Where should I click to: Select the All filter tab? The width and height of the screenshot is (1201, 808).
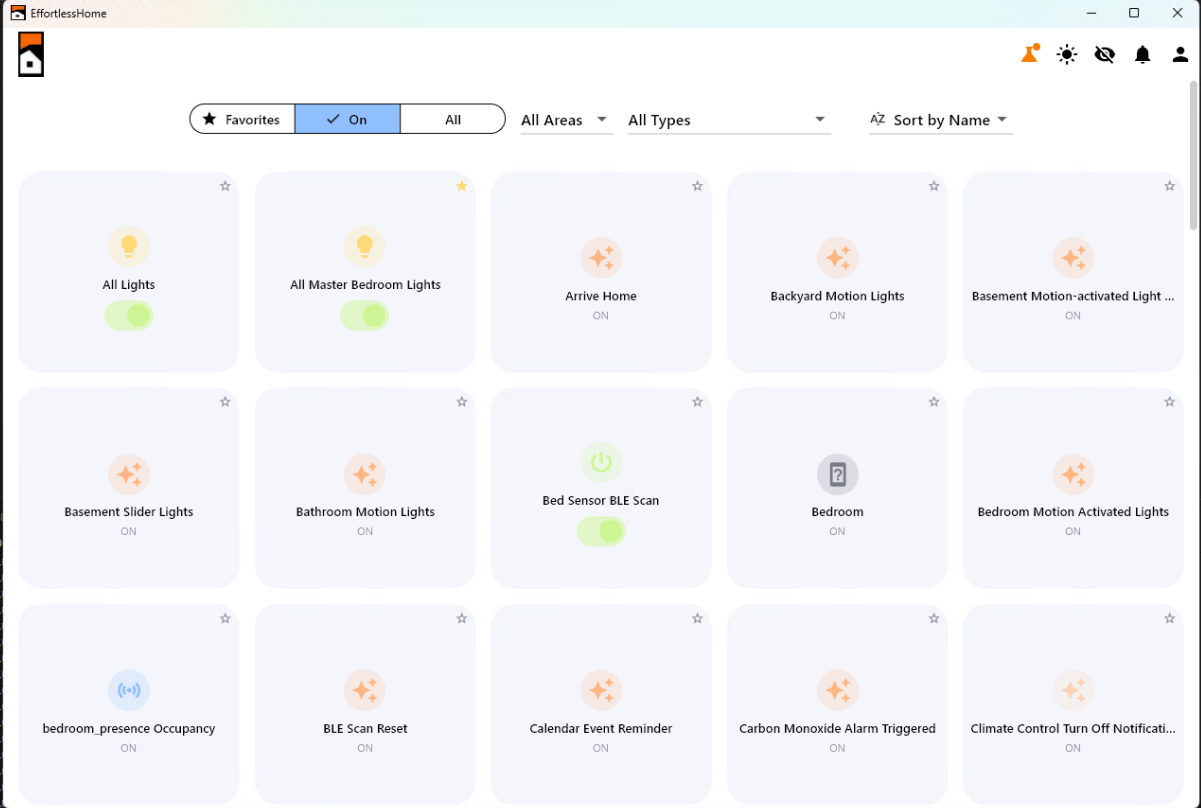click(x=452, y=118)
